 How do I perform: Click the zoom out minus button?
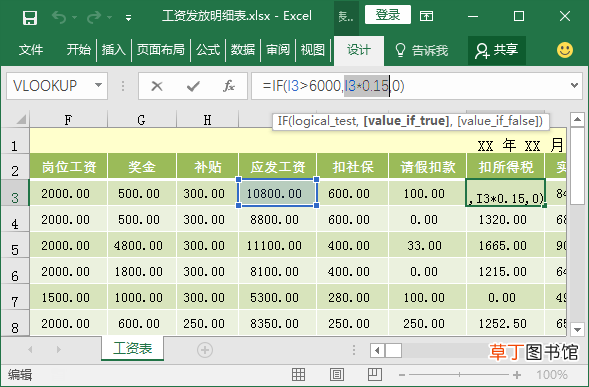pos(402,375)
